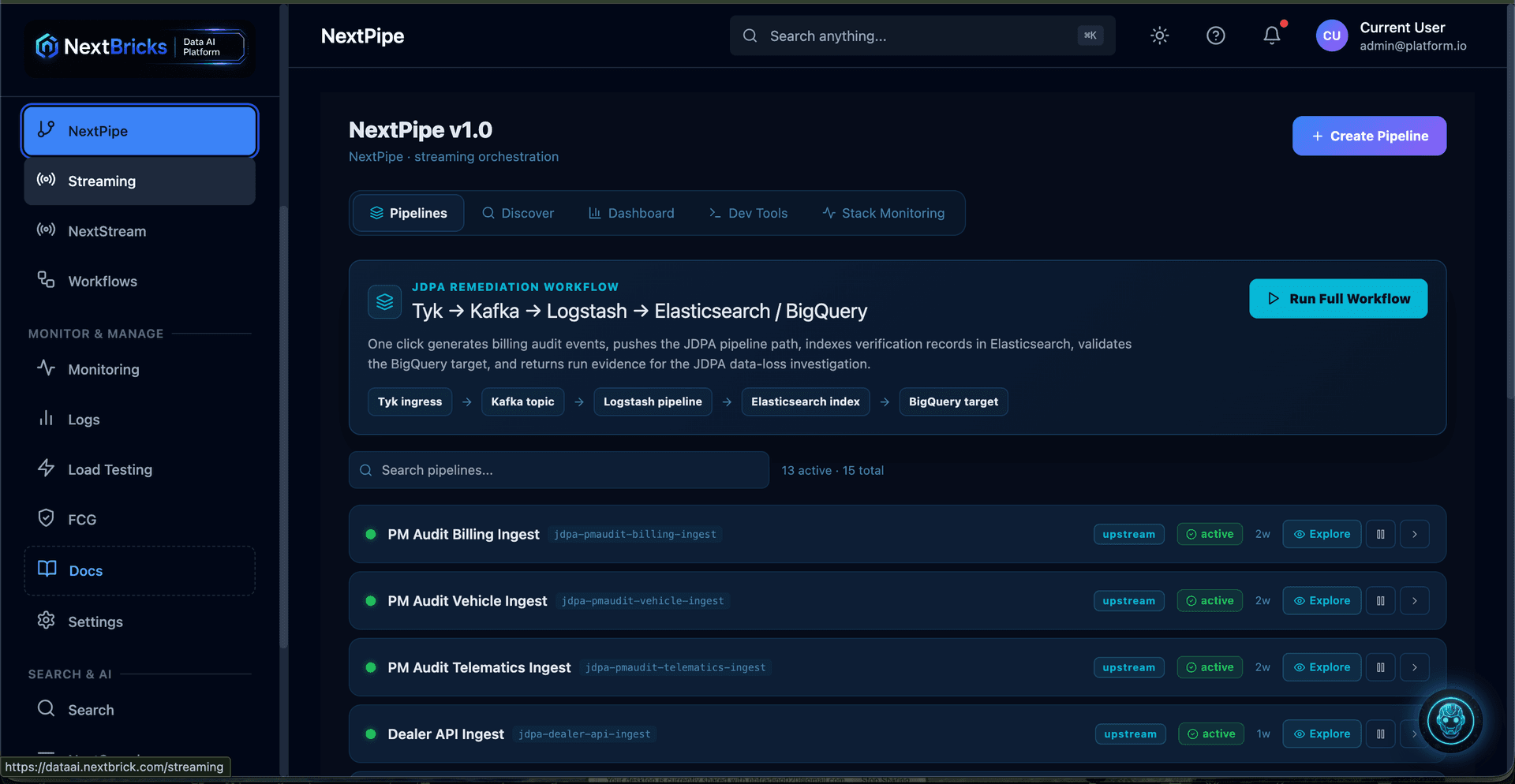The image size is (1515, 784).
Task: Click the Kafka topic step chip
Action: pyautogui.click(x=522, y=401)
